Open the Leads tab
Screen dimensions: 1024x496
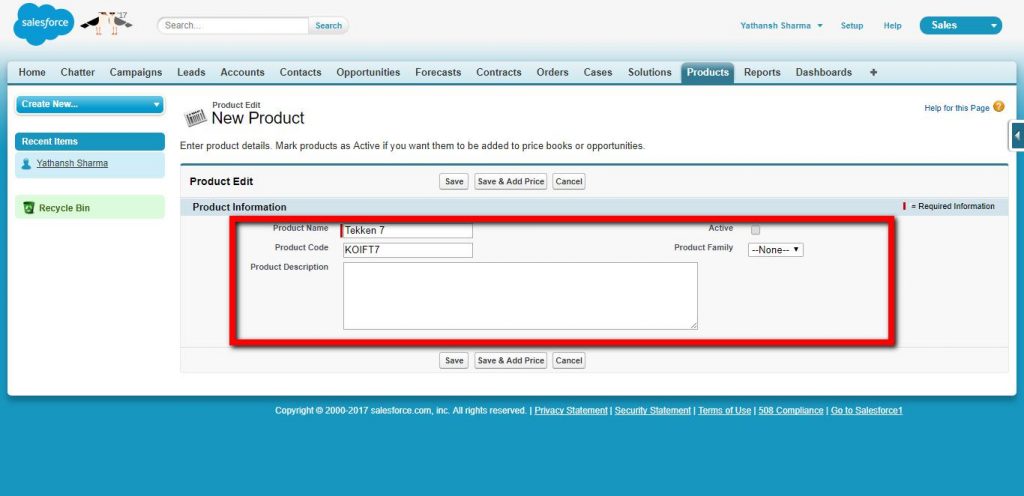(x=191, y=72)
